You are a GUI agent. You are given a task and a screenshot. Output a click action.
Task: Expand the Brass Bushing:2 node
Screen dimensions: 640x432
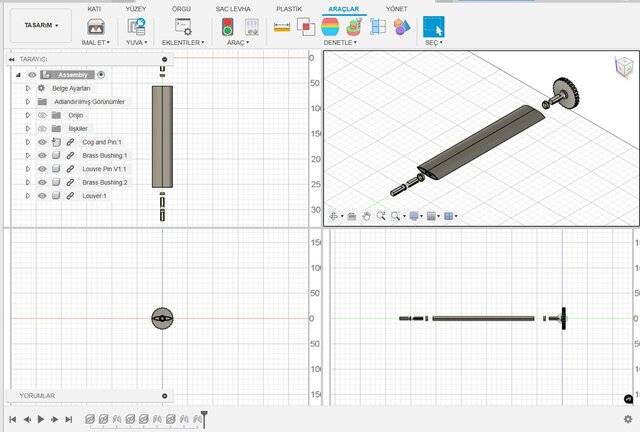[28, 183]
